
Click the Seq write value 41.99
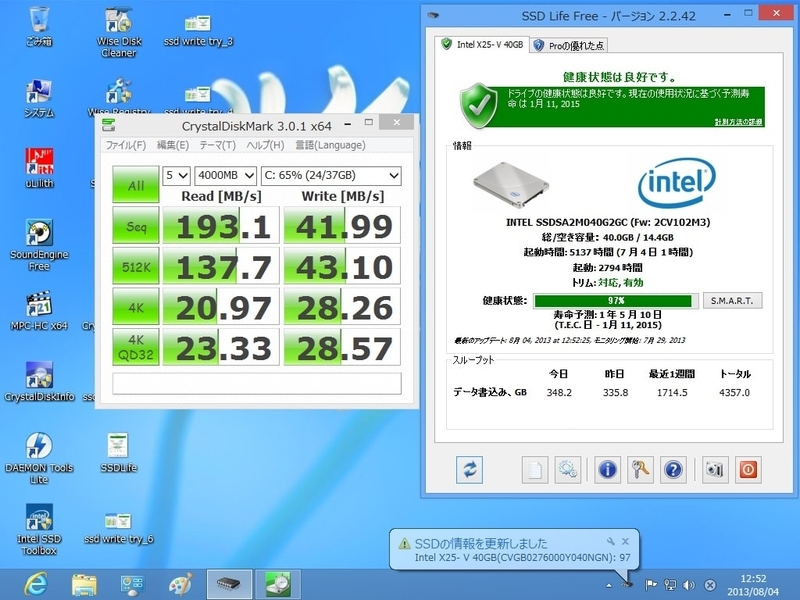click(x=342, y=225)
